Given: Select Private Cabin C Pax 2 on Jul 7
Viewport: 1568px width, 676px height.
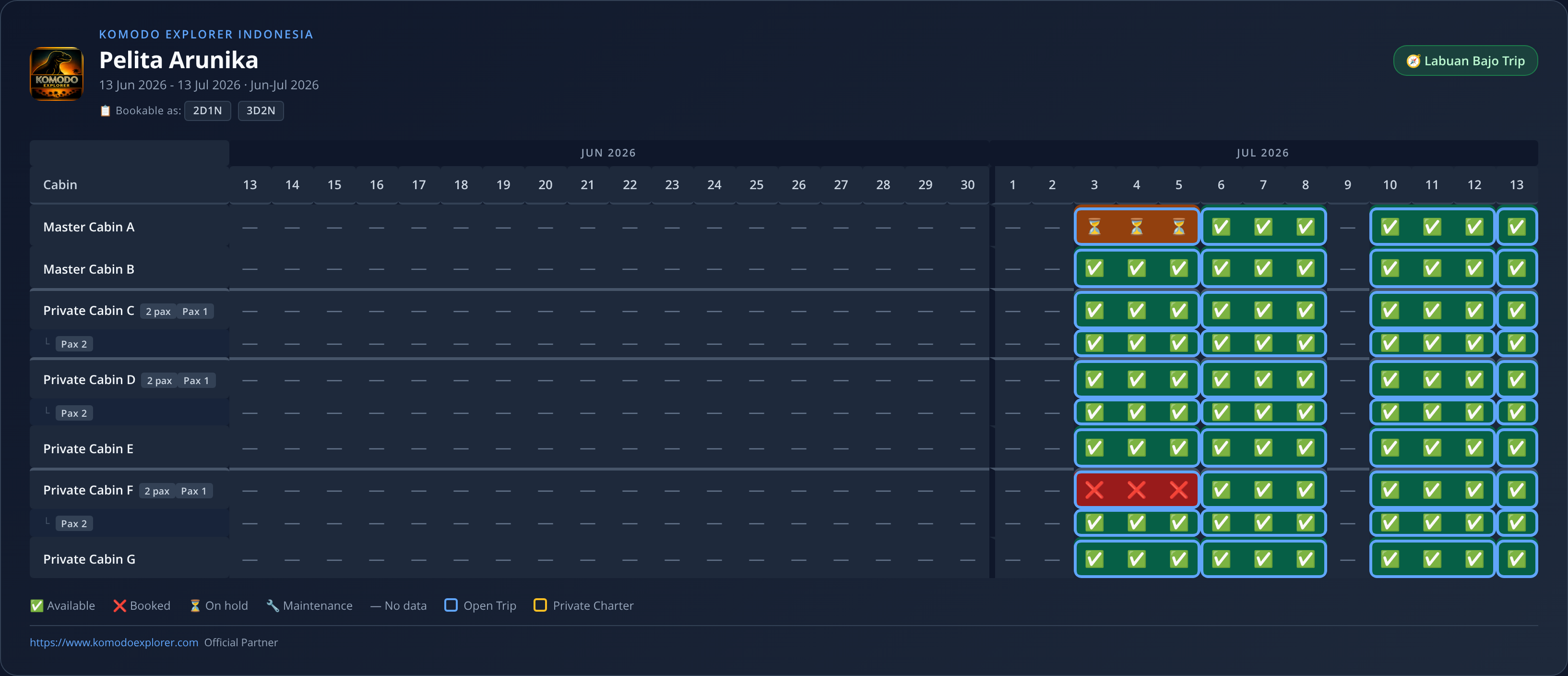Looking at the screenshot, I should click(1263, 343).
